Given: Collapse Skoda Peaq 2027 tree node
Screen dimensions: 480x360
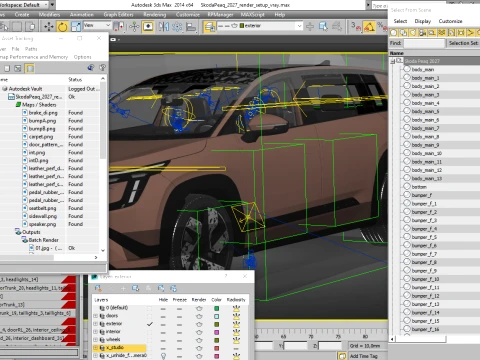Looking at the screenshot, I should [x=393, y=61].
